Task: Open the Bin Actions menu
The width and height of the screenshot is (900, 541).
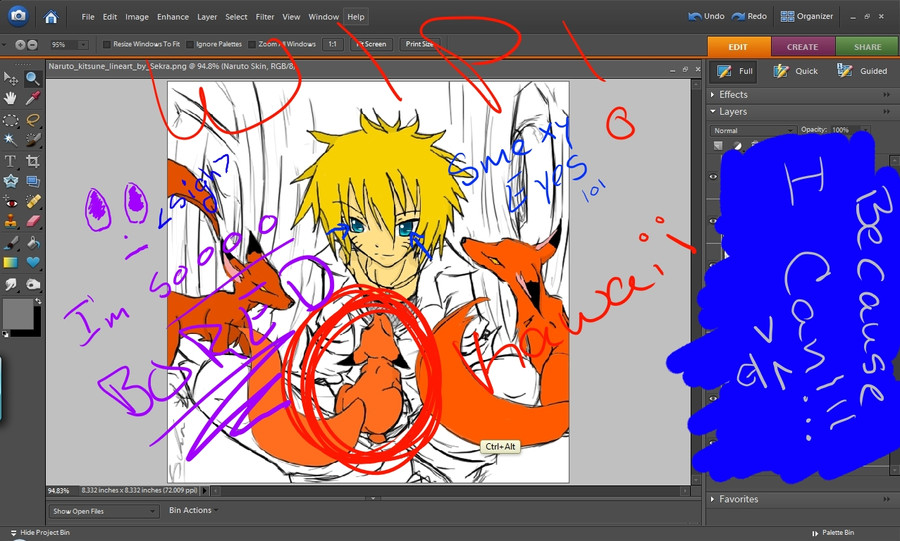Action: (193, 510)
